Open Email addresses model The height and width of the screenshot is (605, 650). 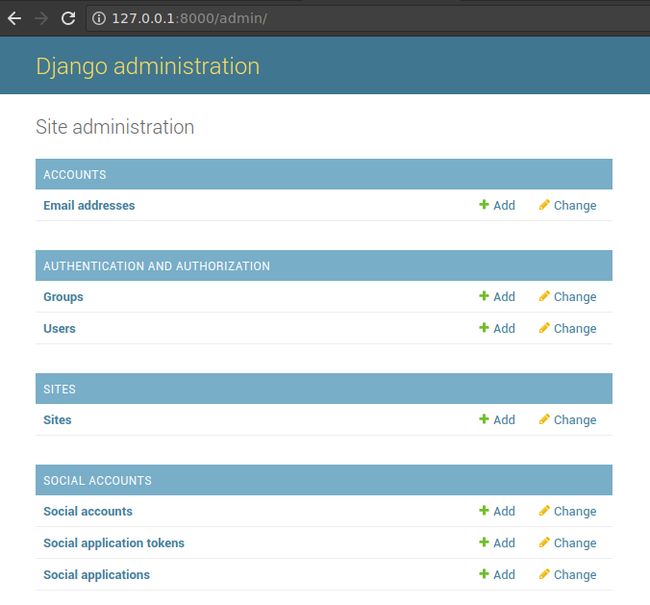pos(89,205)
